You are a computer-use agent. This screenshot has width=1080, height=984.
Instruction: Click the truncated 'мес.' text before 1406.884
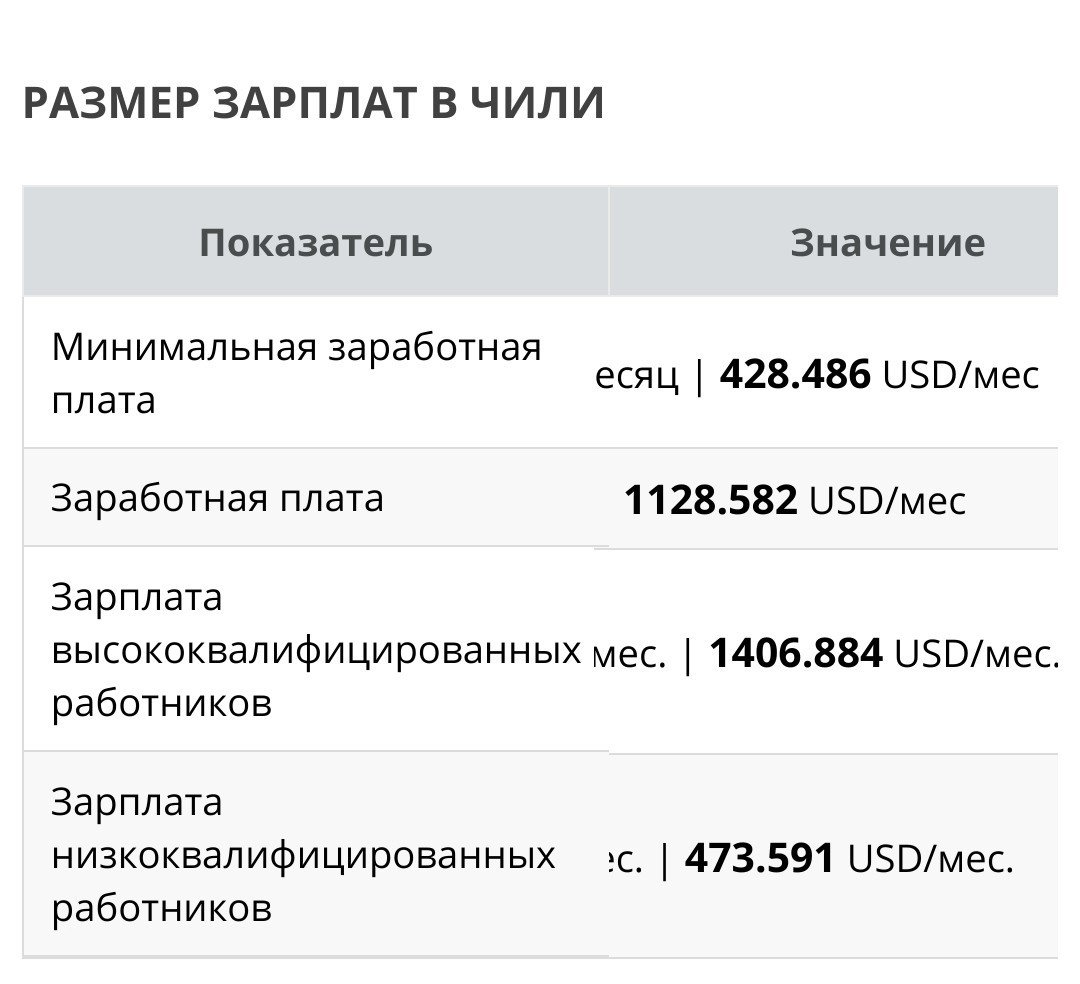pyautogui.click(x=630, y=654)
